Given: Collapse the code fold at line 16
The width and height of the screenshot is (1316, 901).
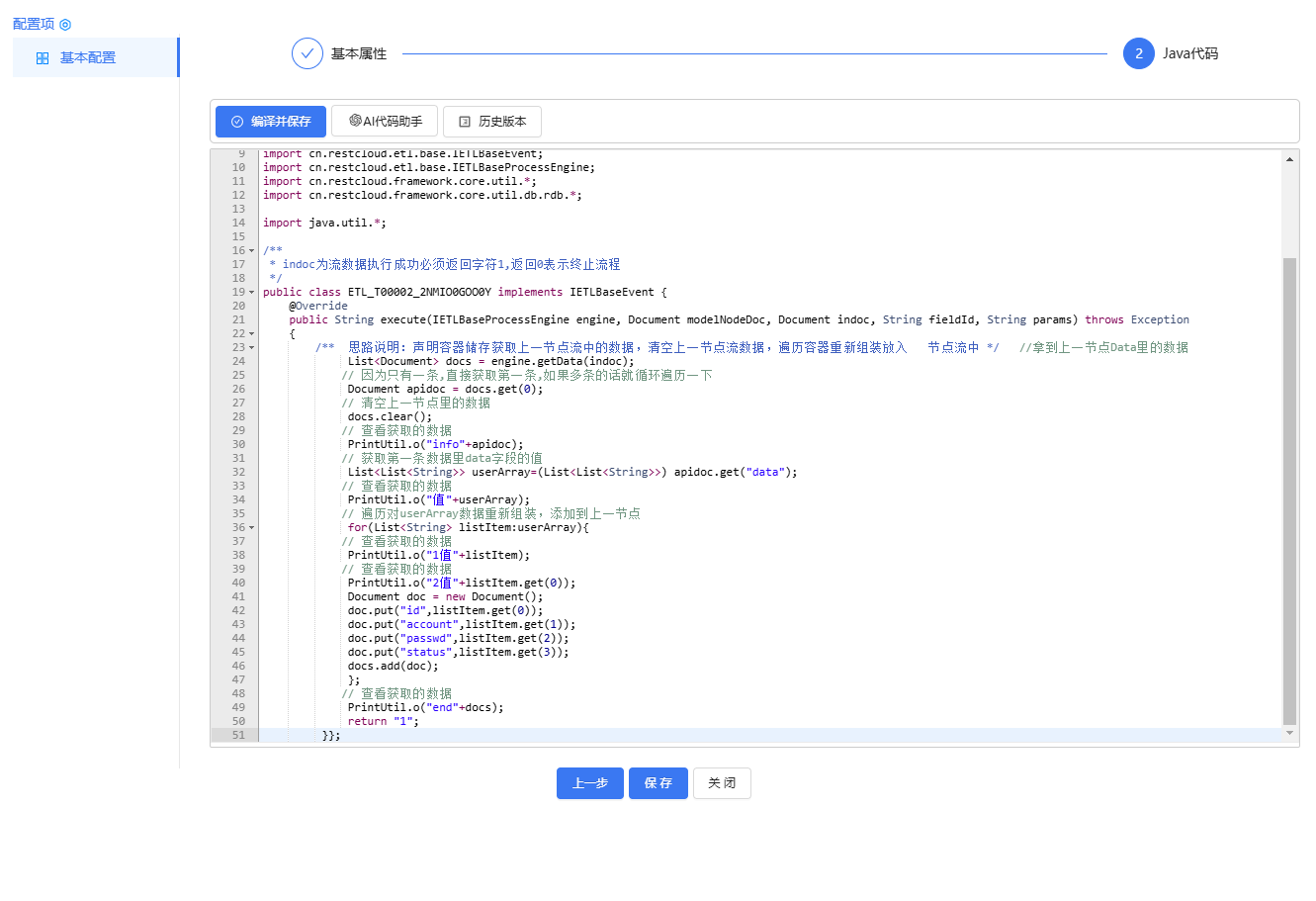Looking at the screenshot, I should click(252, 251).
